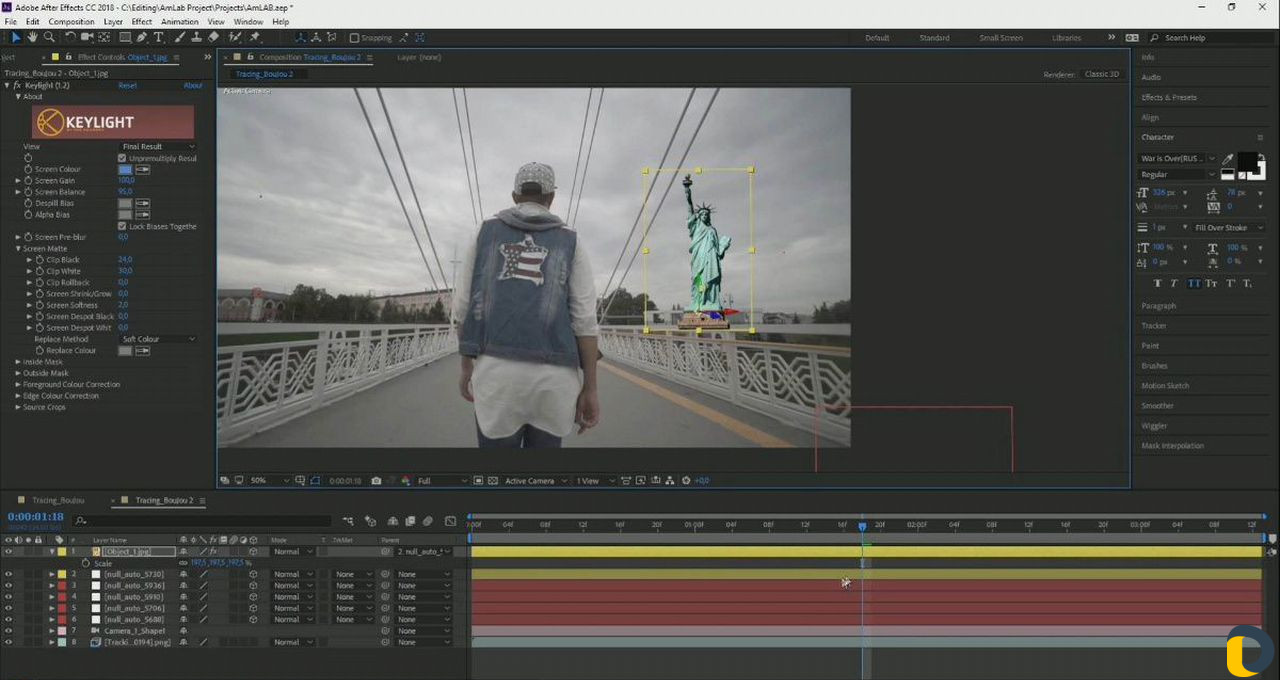This screenshot has height=680, width=1280.
Task: Toggle Draft 3D icon in timeline
Action: pos(370,521)
